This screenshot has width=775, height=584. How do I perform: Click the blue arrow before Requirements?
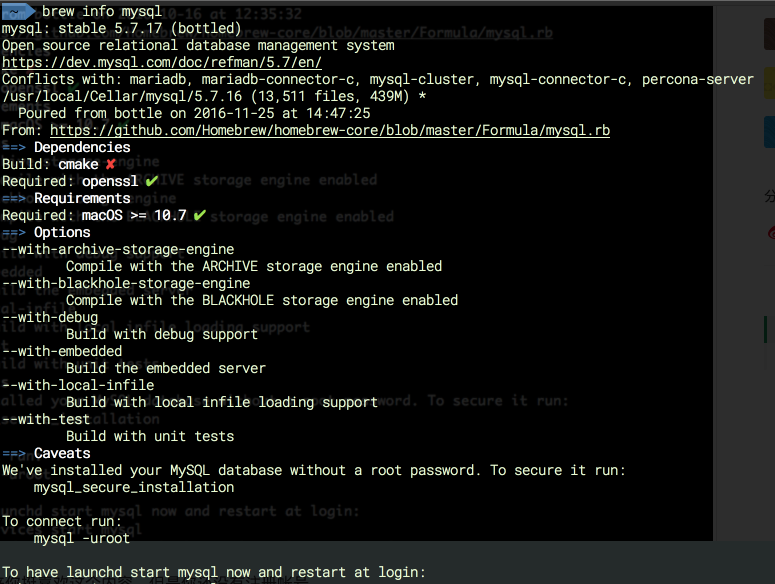(14, 198)
